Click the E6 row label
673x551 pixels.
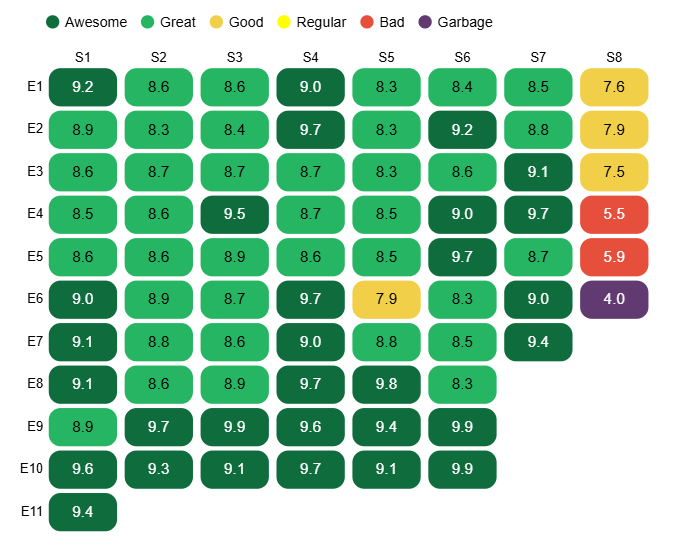[34, 298]
